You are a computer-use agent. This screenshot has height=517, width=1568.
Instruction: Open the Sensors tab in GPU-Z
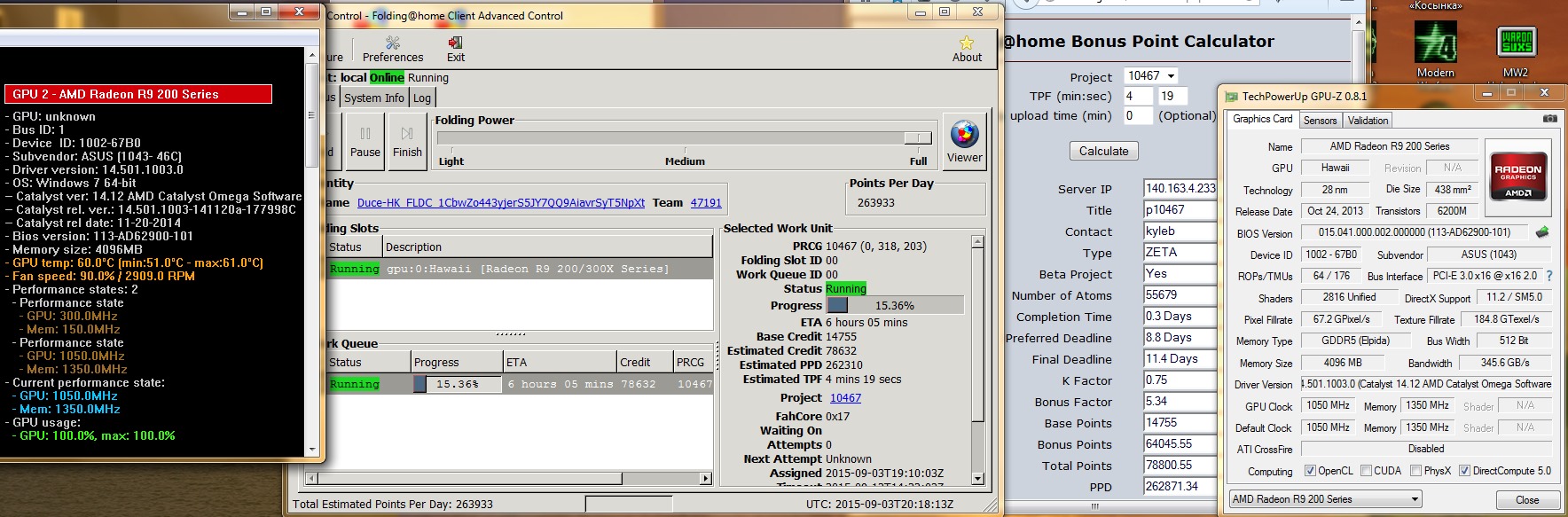coord(1320,121)
